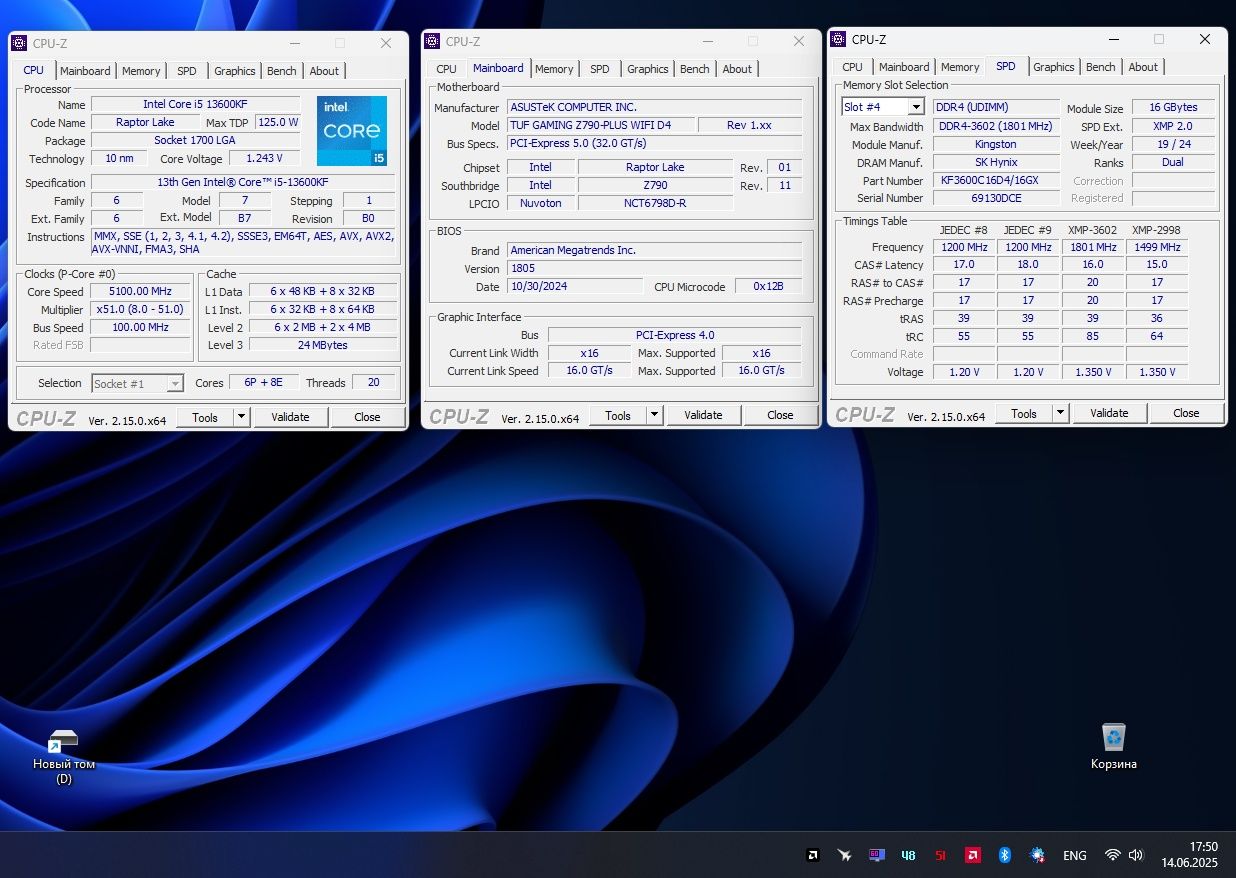Open About tab in the Processor window
This screenshot has height=878, width=1236.
324,71
